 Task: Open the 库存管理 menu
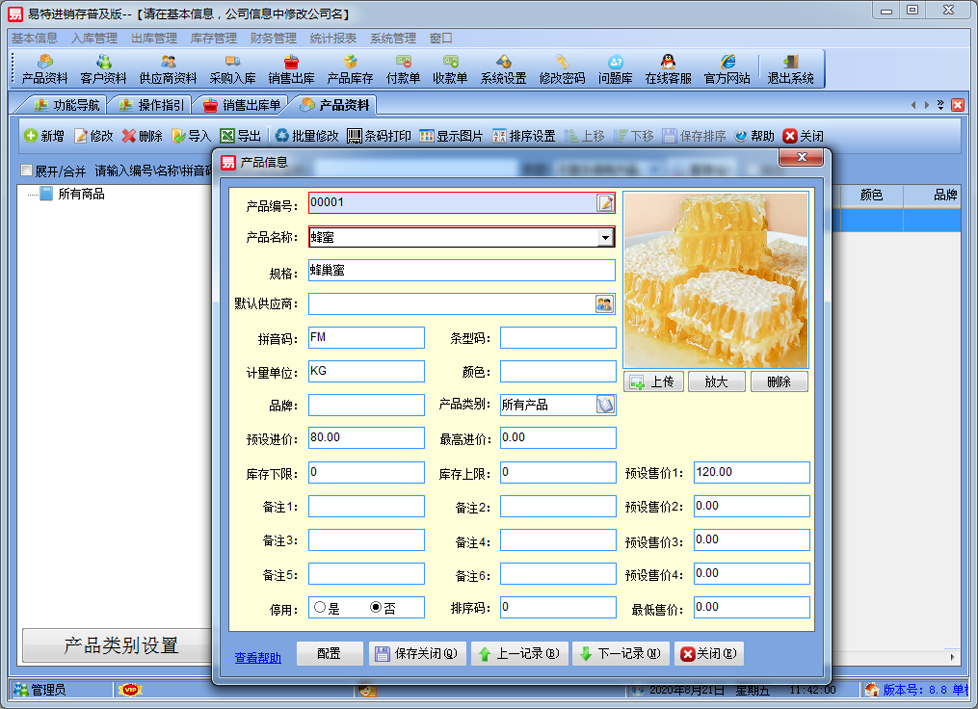tap(213, 38)
